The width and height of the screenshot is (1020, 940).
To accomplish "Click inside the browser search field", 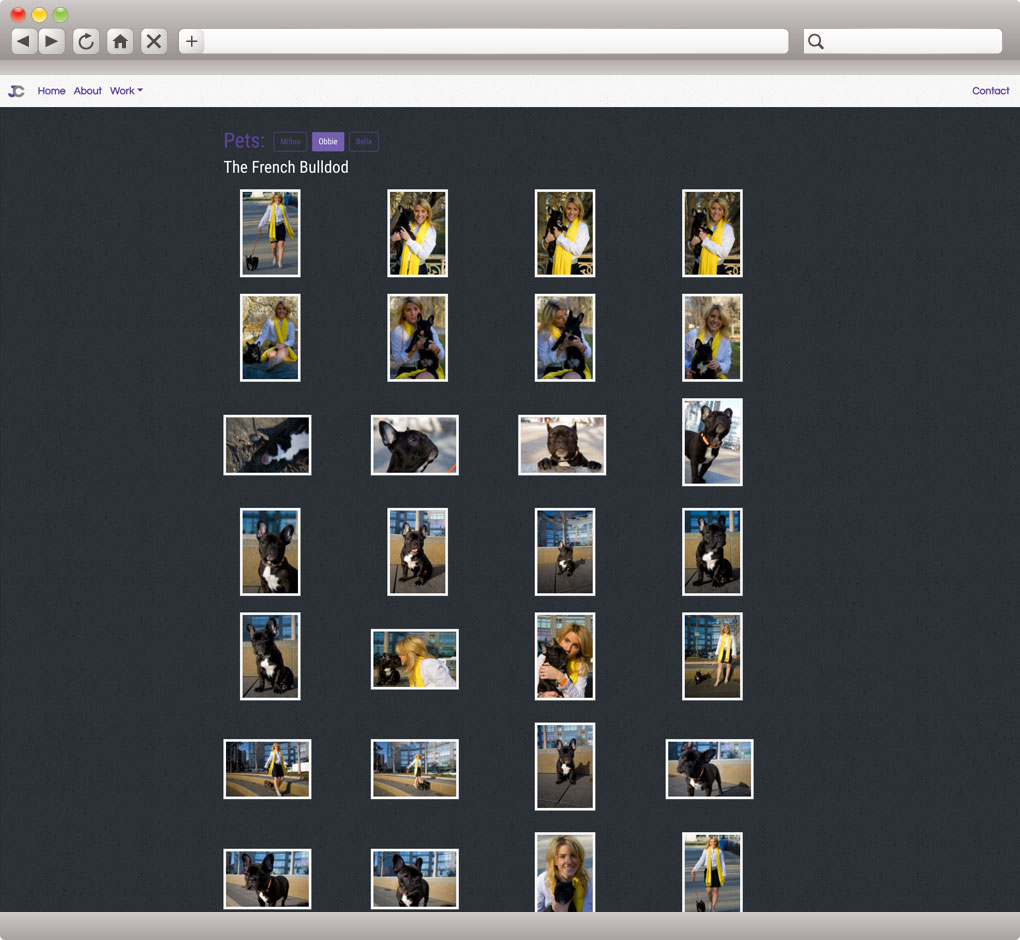I will click(x=912, y=41).
